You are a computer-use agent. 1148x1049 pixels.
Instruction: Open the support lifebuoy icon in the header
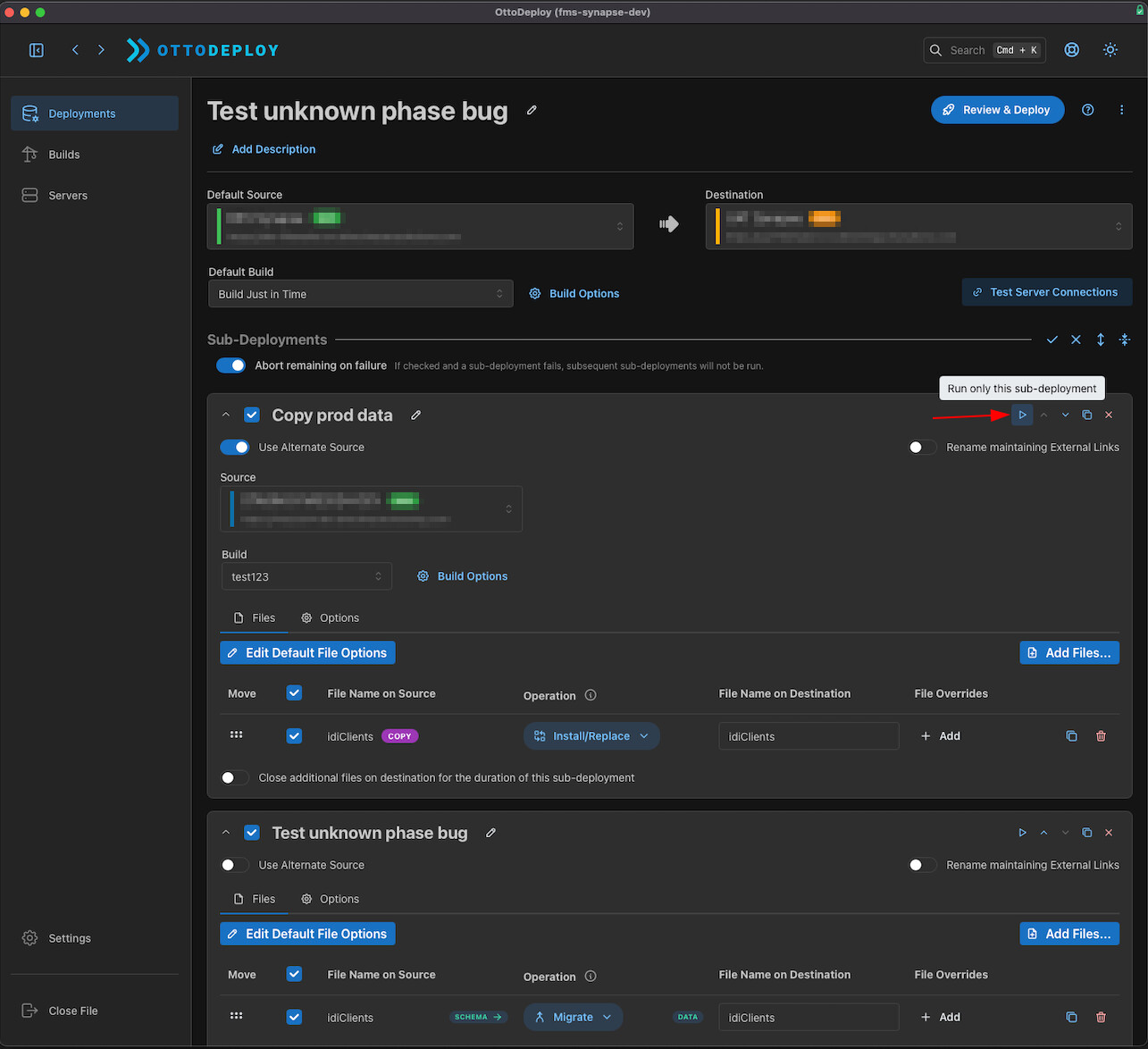[1071, 50]
